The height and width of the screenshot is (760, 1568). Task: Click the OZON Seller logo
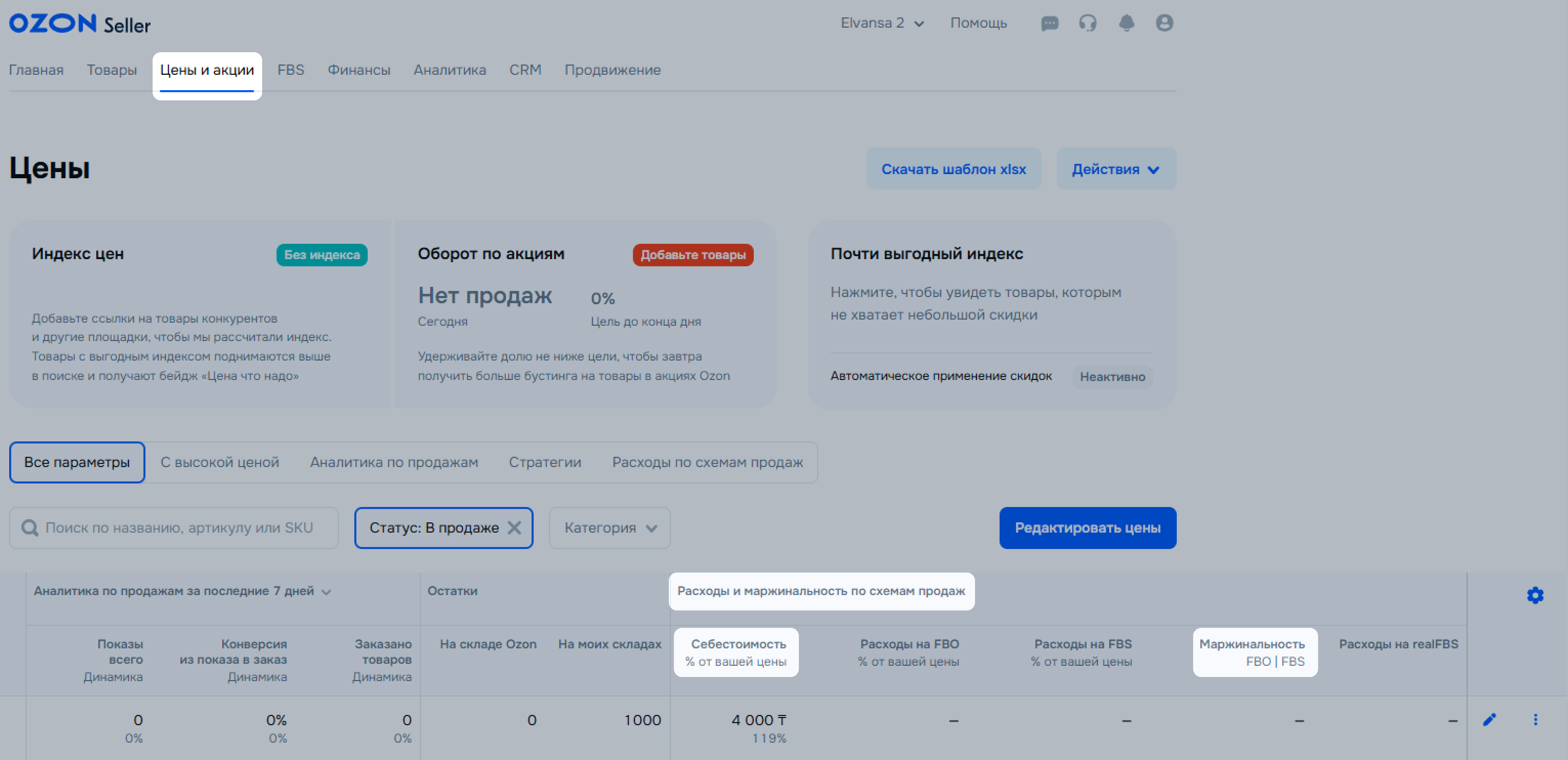pos(80,24)
